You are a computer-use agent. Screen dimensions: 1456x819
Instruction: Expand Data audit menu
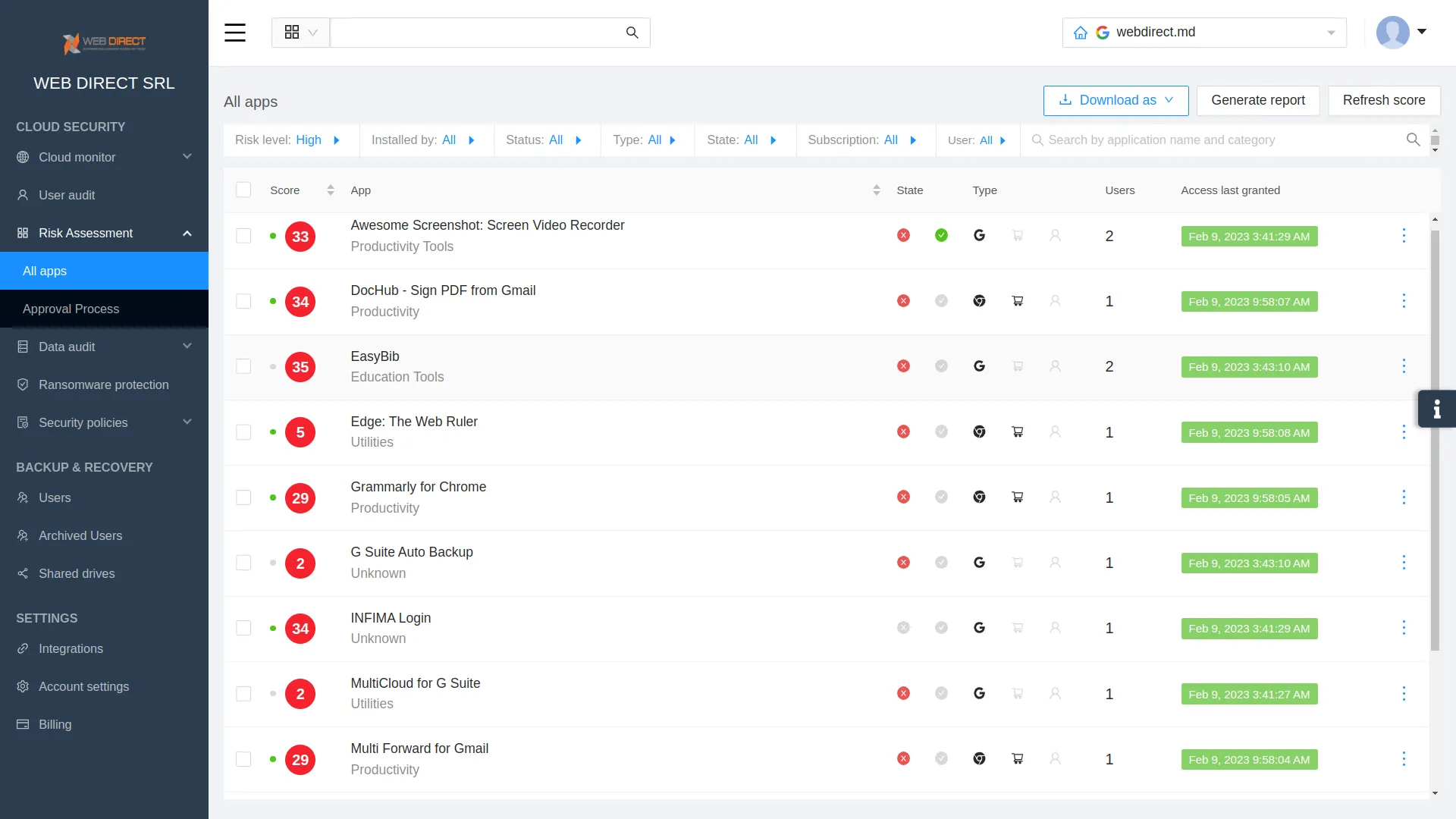[x=104, y=347]
